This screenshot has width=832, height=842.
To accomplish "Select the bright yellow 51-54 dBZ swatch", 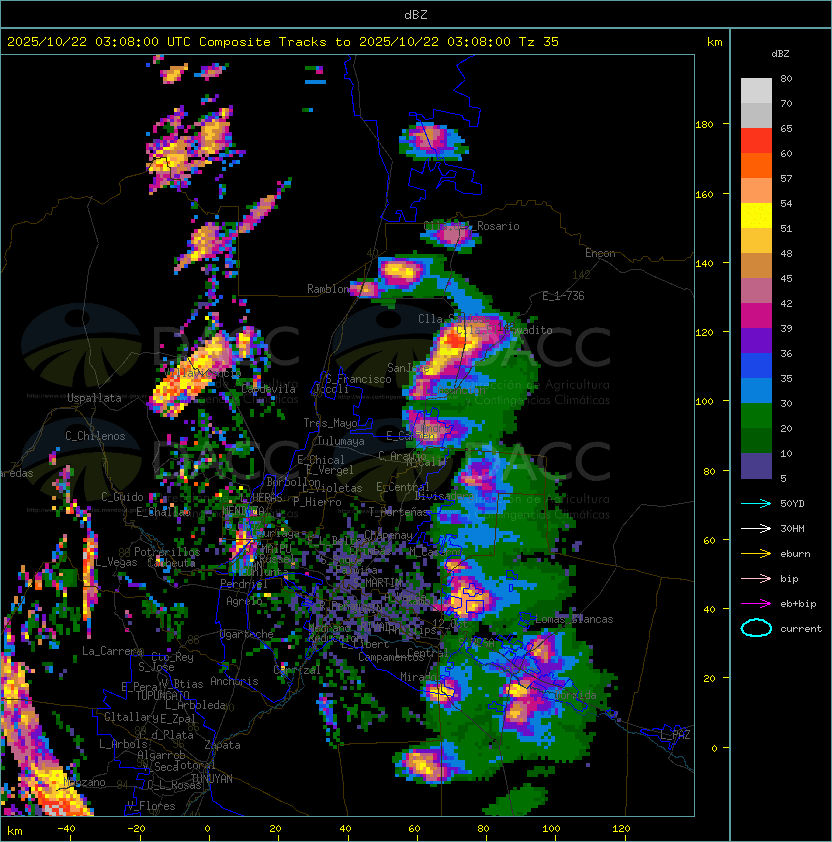I will pyautogui.click(x=756, y=215).
